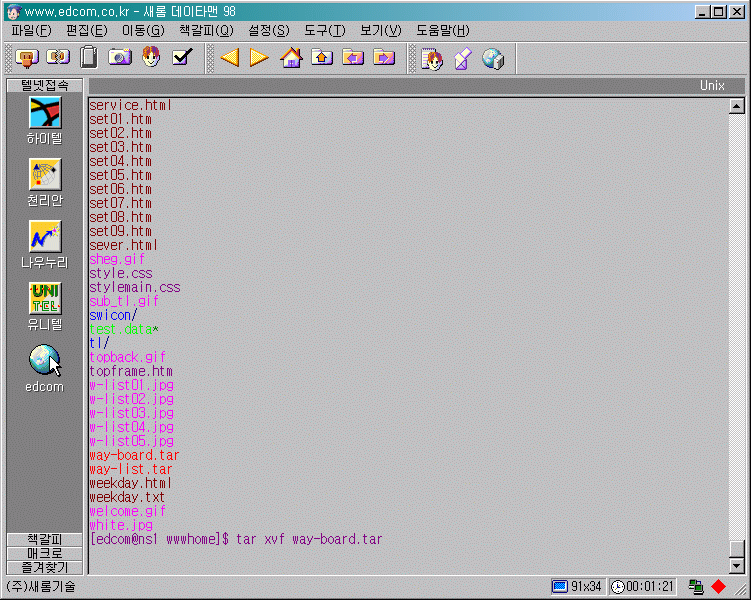Click test.data* in the terminal listing
This screenshot has height=600, width=751.
click(x=124, y=329)
